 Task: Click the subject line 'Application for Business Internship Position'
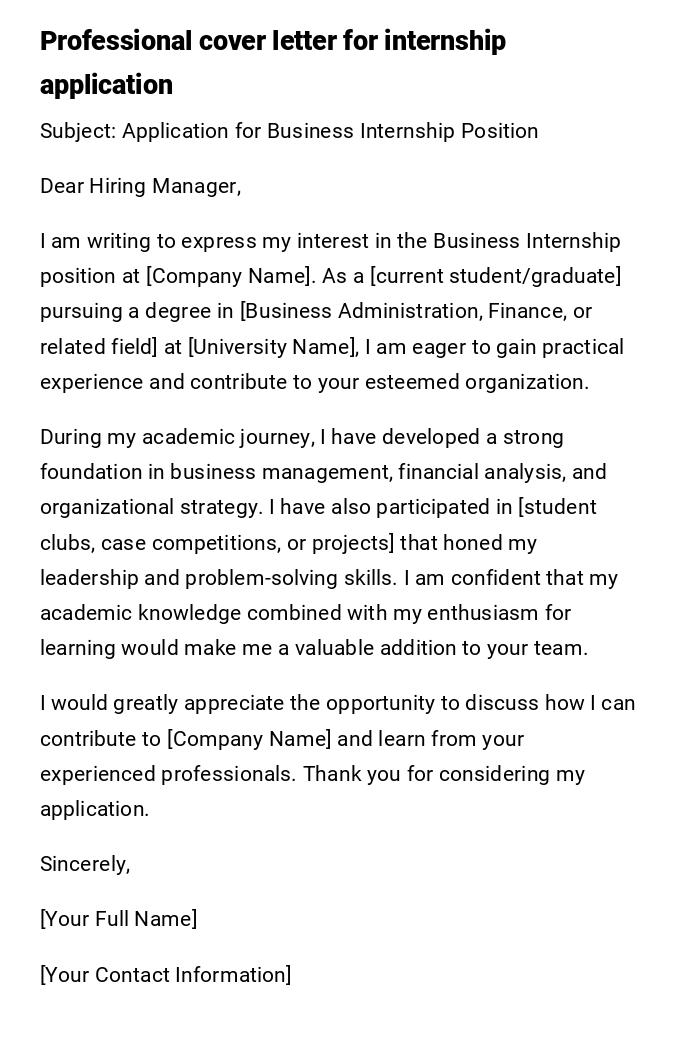click(330, 132)
